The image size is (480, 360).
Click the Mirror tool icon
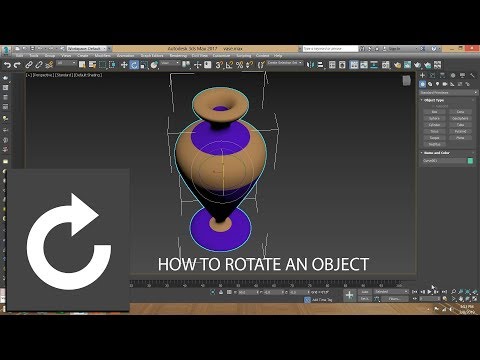pos(310,65)
